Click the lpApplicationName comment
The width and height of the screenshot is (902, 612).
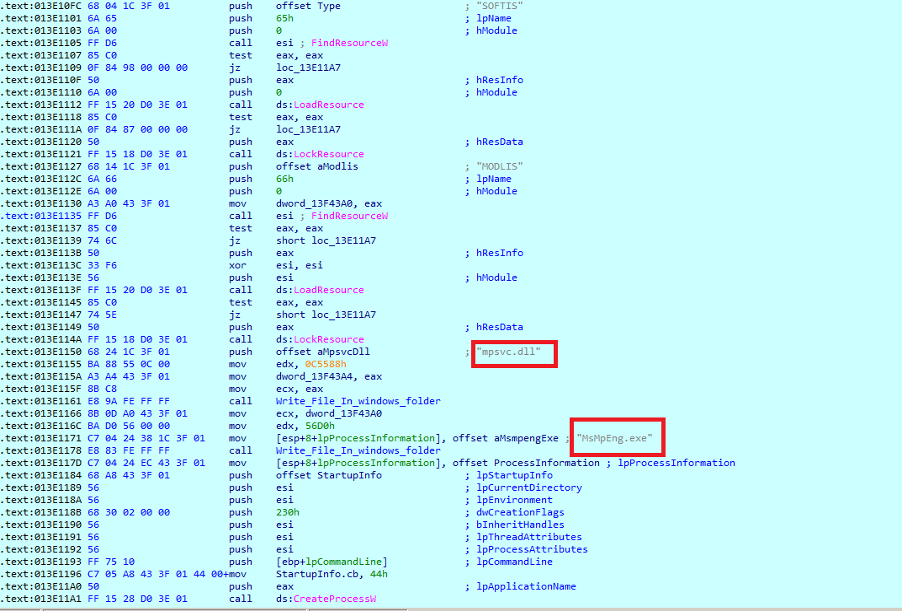pos(526,587)
